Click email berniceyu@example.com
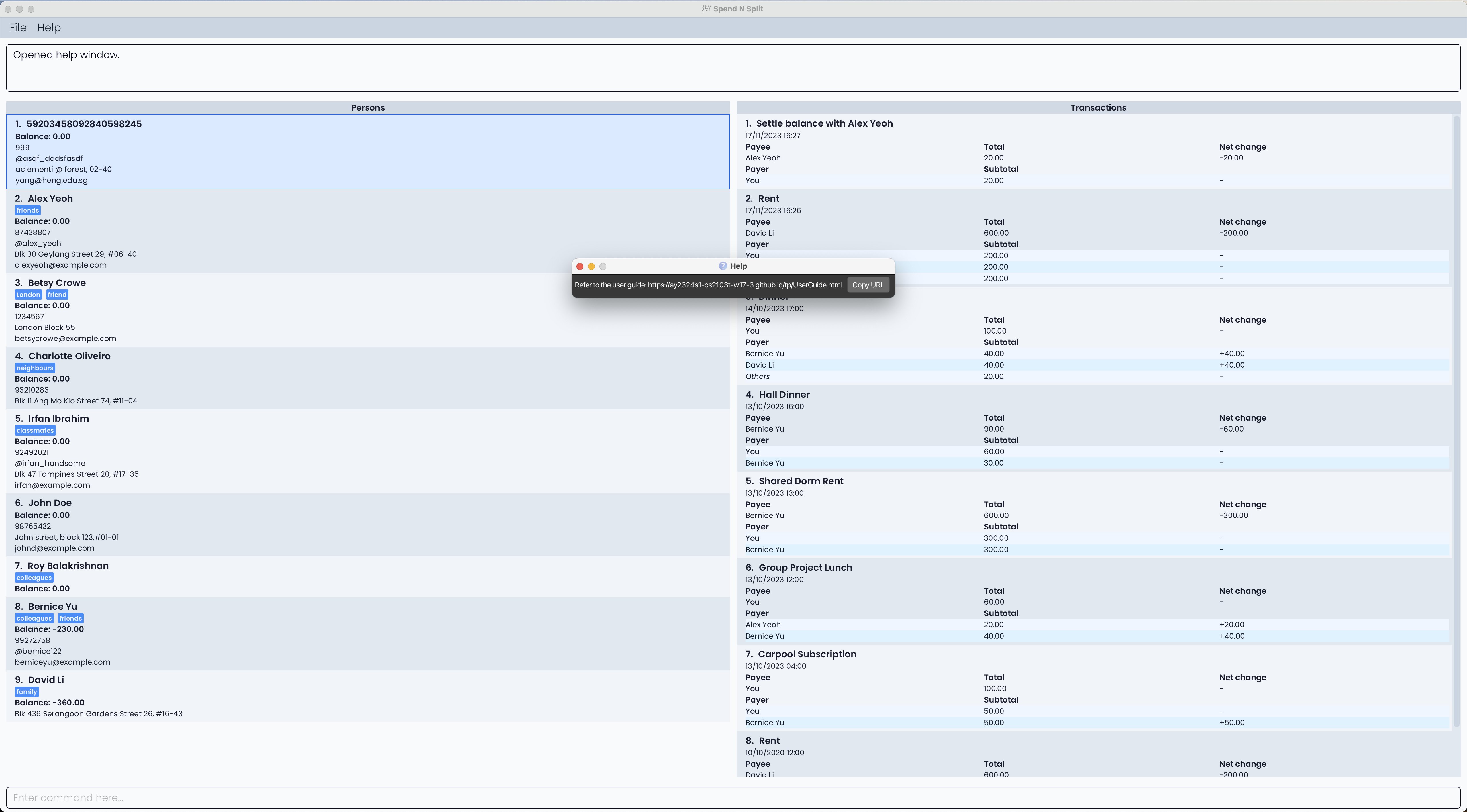1467x812 pixels. click(x=63, y=662)
